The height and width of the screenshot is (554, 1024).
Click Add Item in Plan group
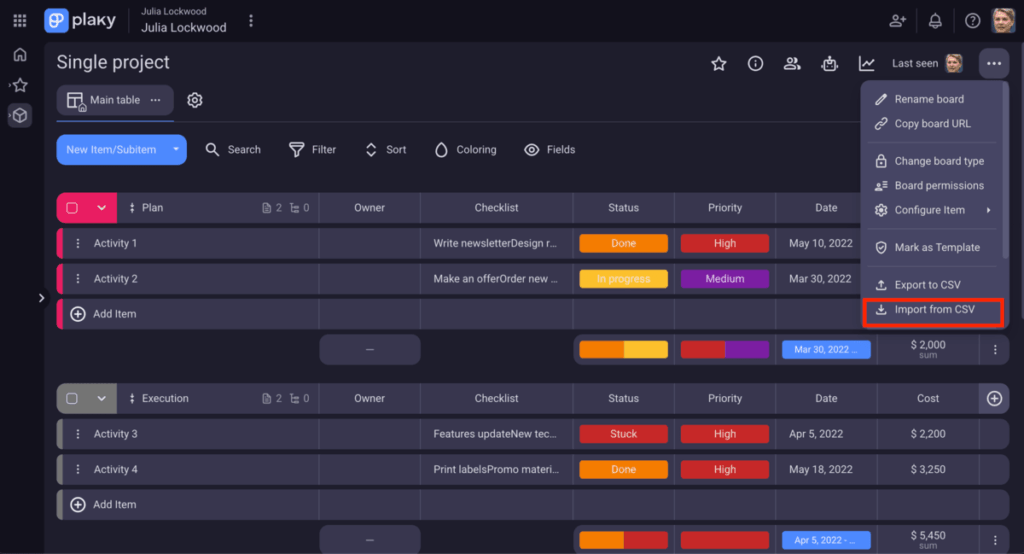[x=114, y=314]
